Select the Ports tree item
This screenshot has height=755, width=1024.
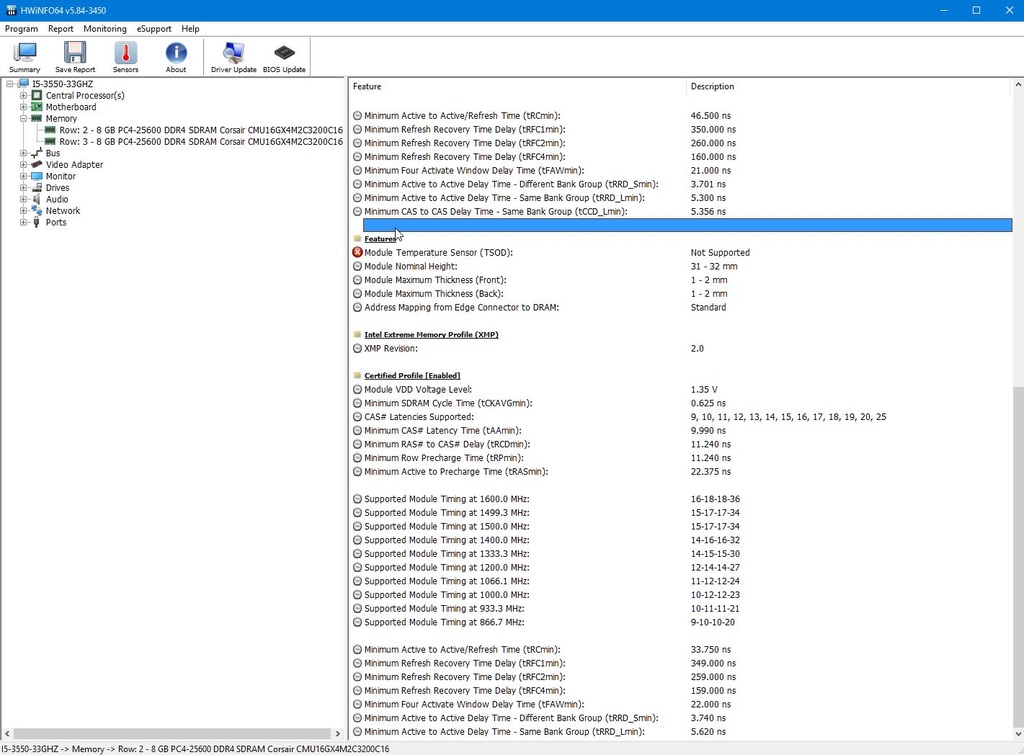(x=56, y=222)
